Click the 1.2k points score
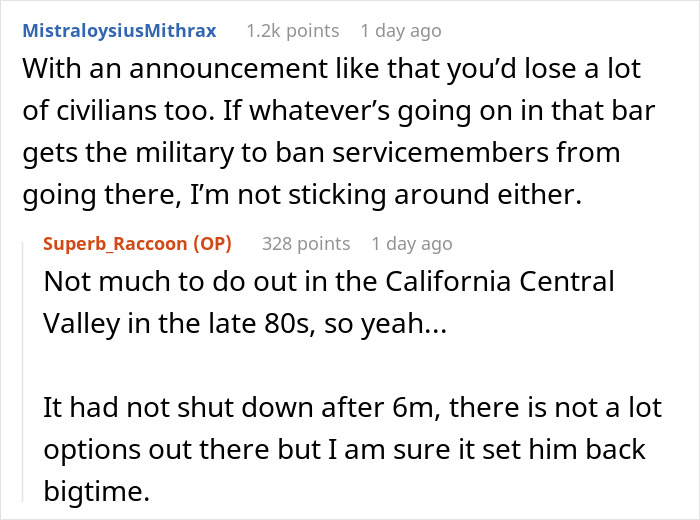 (x=293, y=31)
